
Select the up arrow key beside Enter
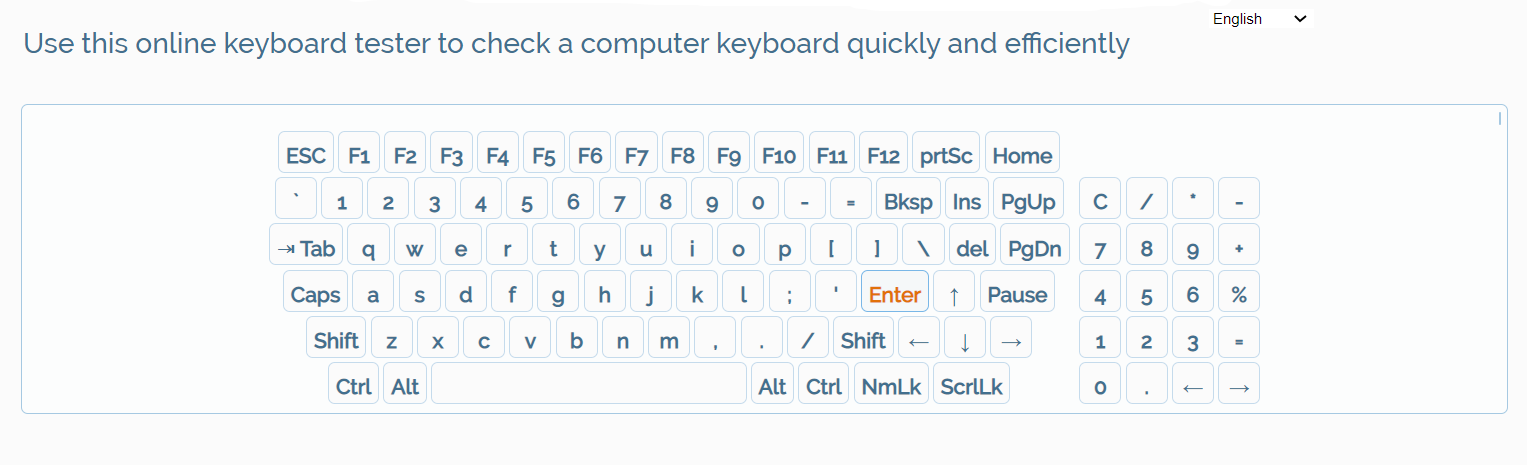(x=954, y=294)
